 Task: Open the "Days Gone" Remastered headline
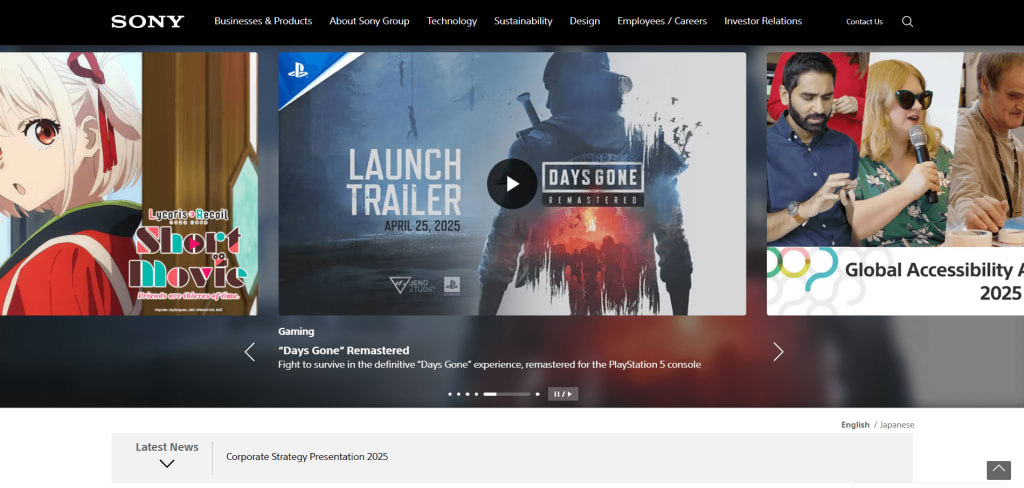tap(344, 350)
